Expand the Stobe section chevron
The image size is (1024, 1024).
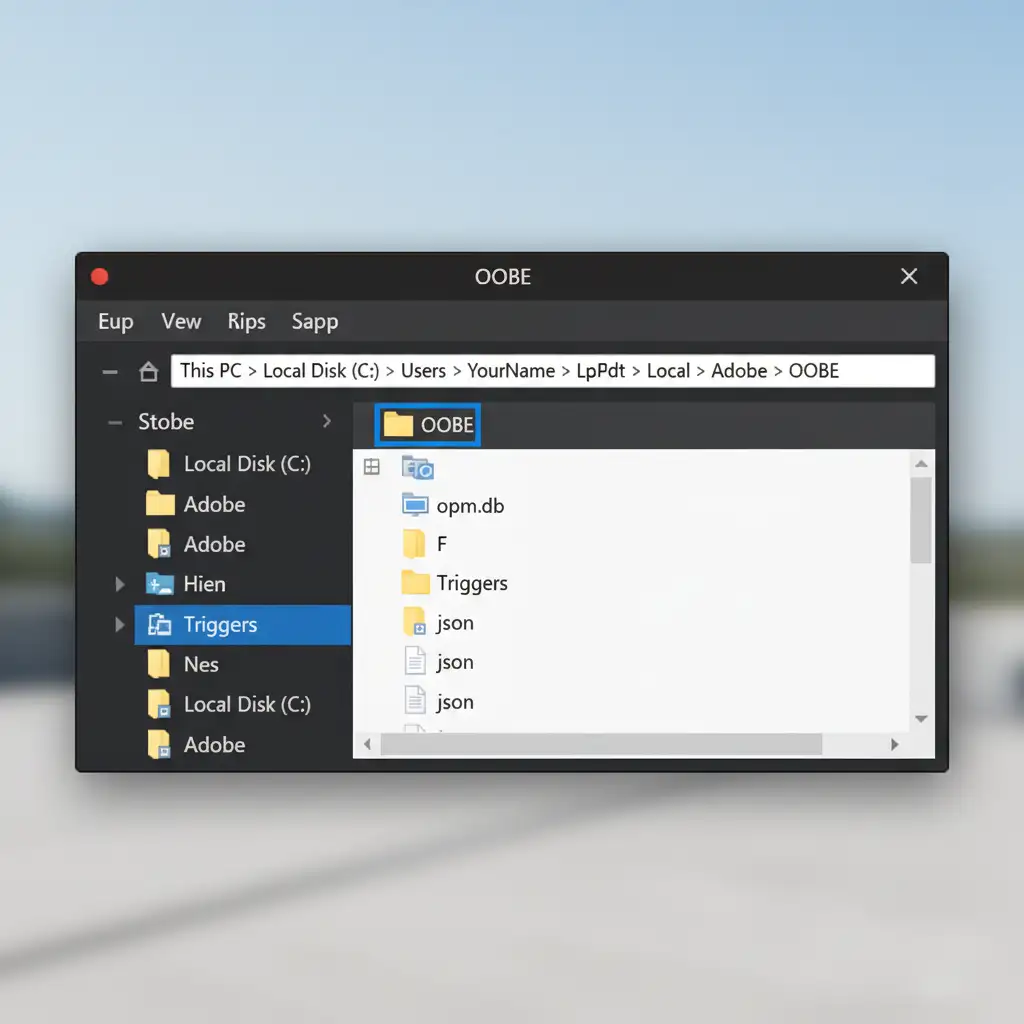click(326, 422)
